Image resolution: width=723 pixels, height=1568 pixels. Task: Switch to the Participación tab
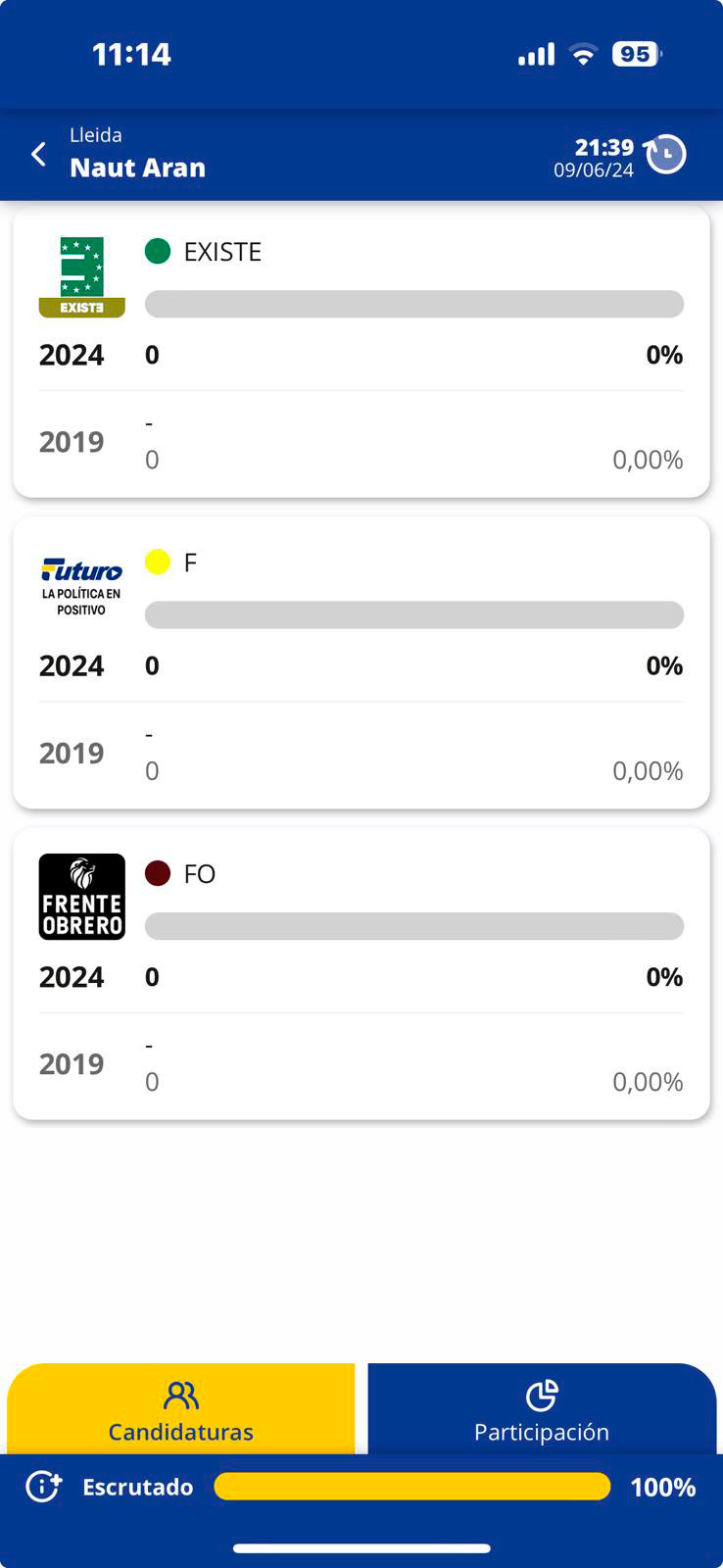[x=542, y=1411]
